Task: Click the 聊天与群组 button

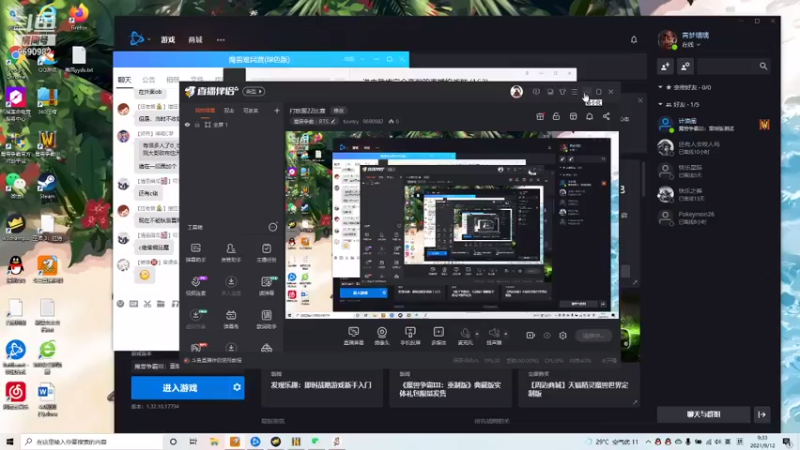Action: (704, 414)
